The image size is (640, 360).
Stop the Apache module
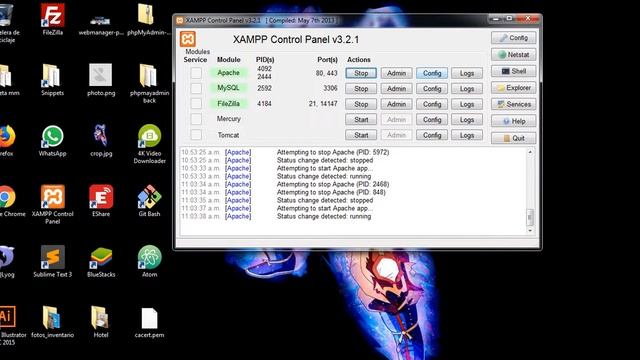(x=361, y=73)
